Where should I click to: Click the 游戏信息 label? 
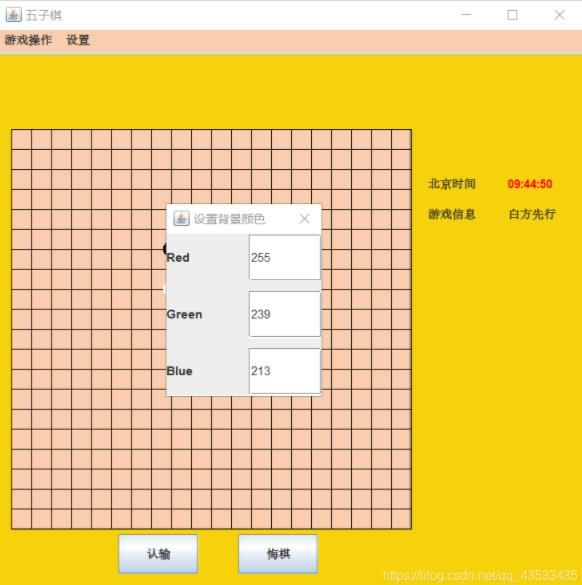(452, 214)
